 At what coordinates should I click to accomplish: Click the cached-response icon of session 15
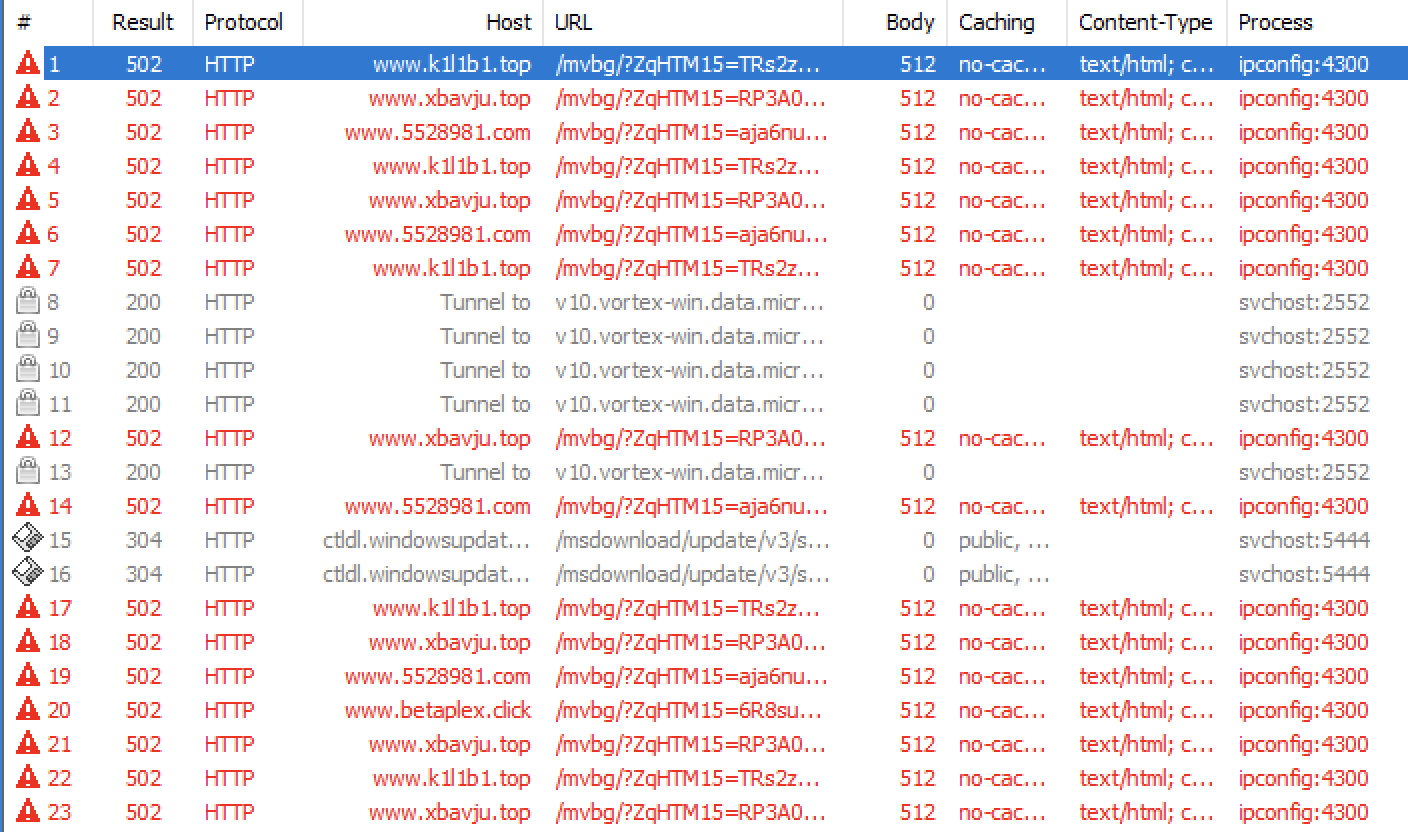point(28,540)
